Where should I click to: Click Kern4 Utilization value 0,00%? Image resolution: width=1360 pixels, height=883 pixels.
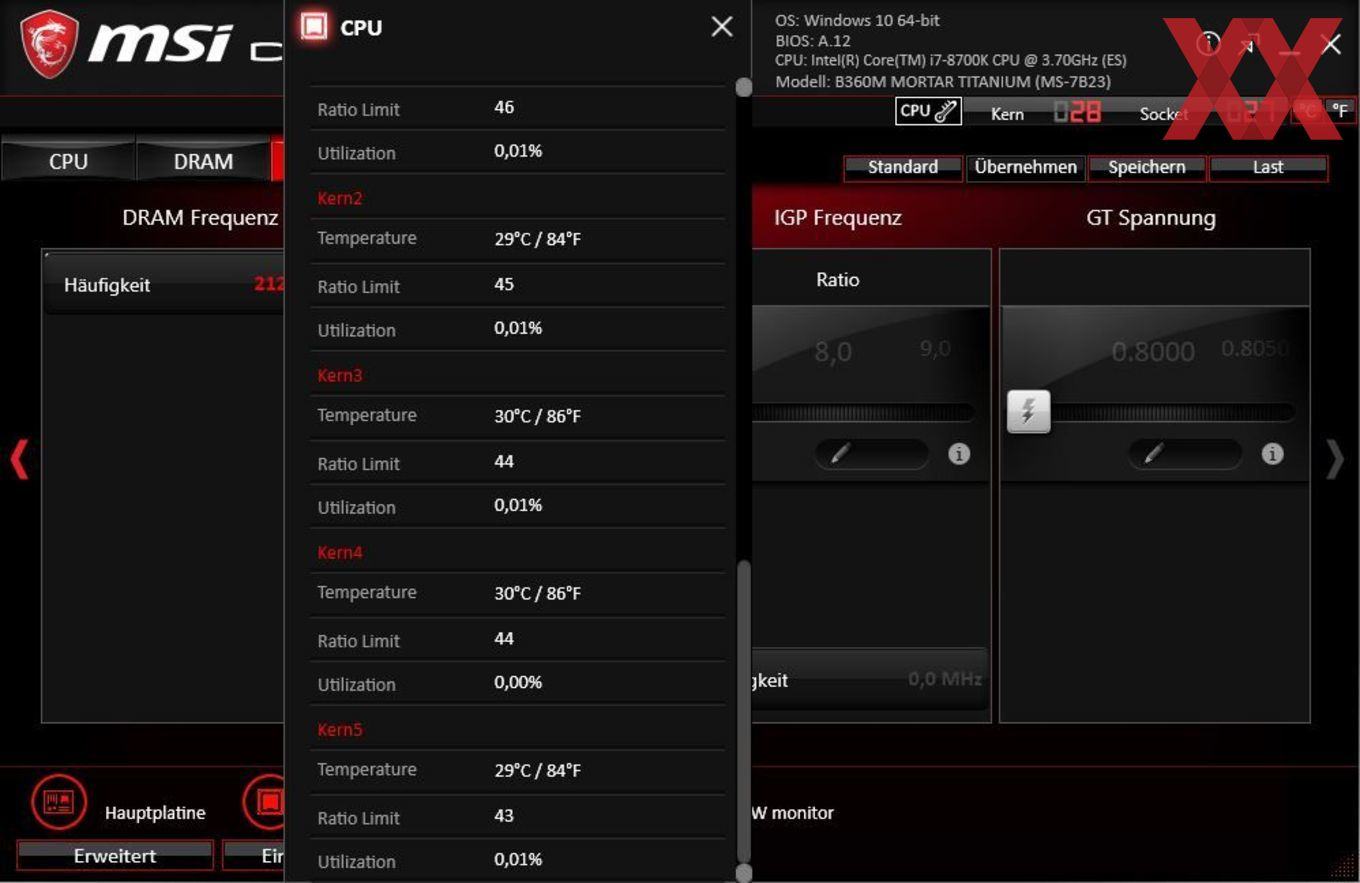(518, 682)
